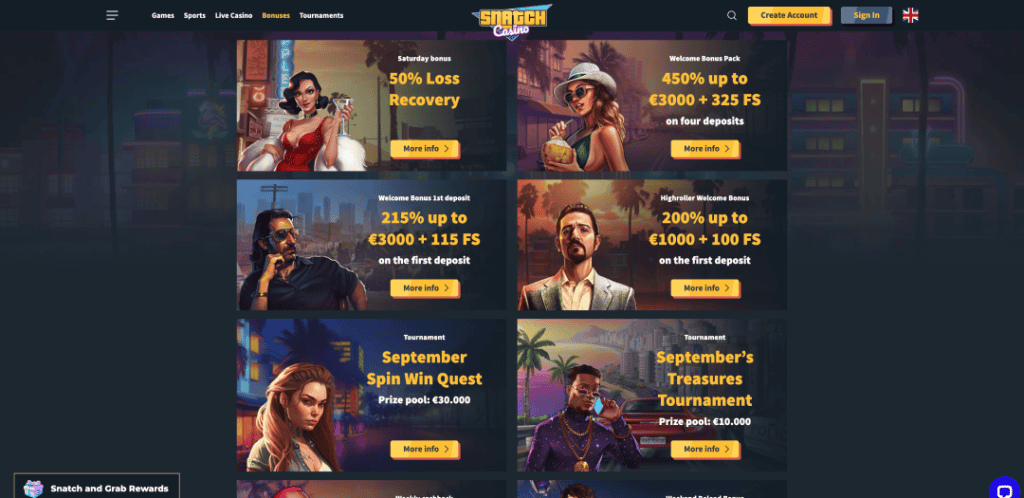Open the Live Casino menu item
Viewport: 1024px width, 498px height.
234,15
